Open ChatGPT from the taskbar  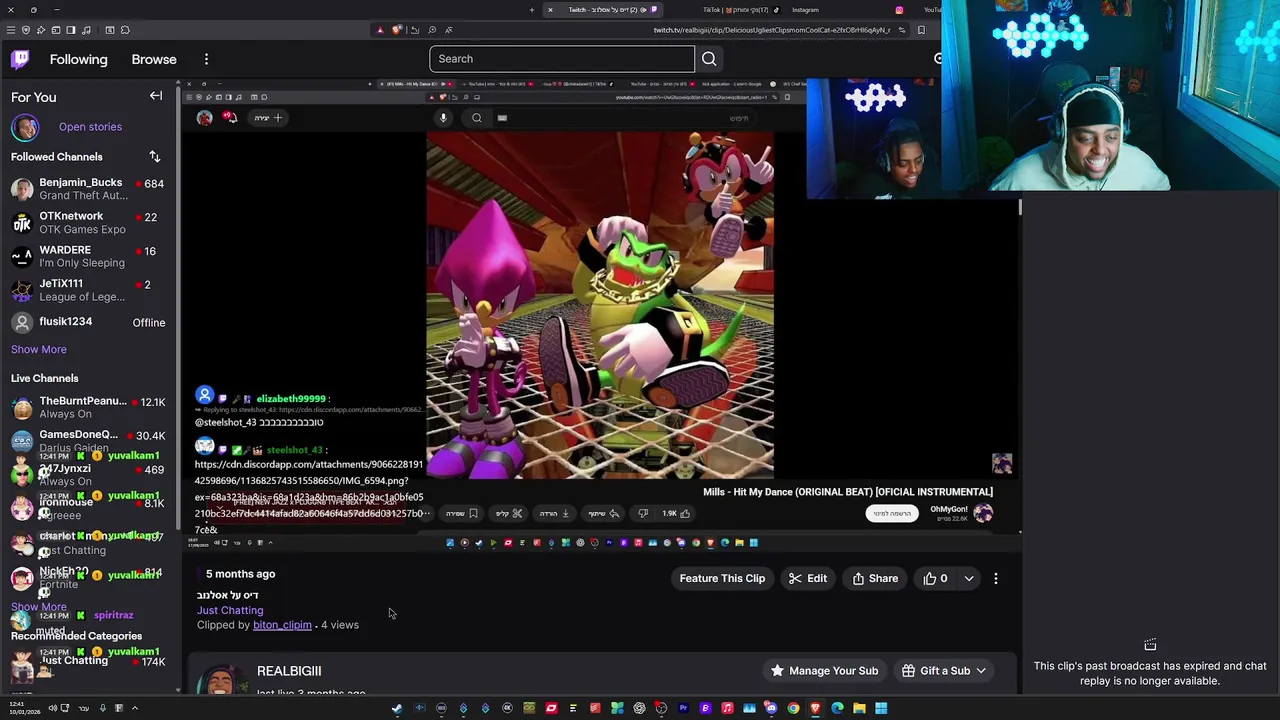(639, 708)
